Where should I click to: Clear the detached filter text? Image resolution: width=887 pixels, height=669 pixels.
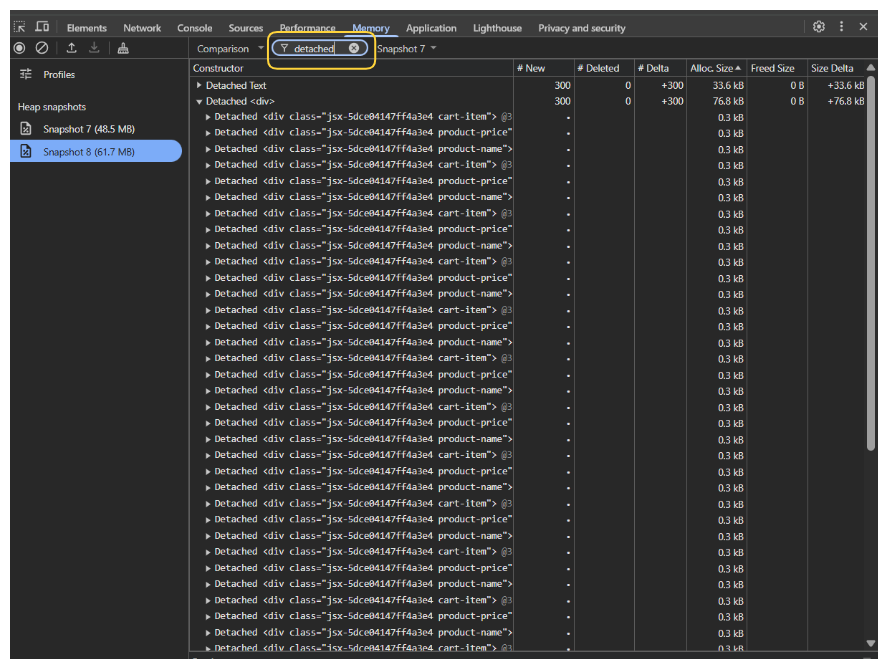[354, 48]
